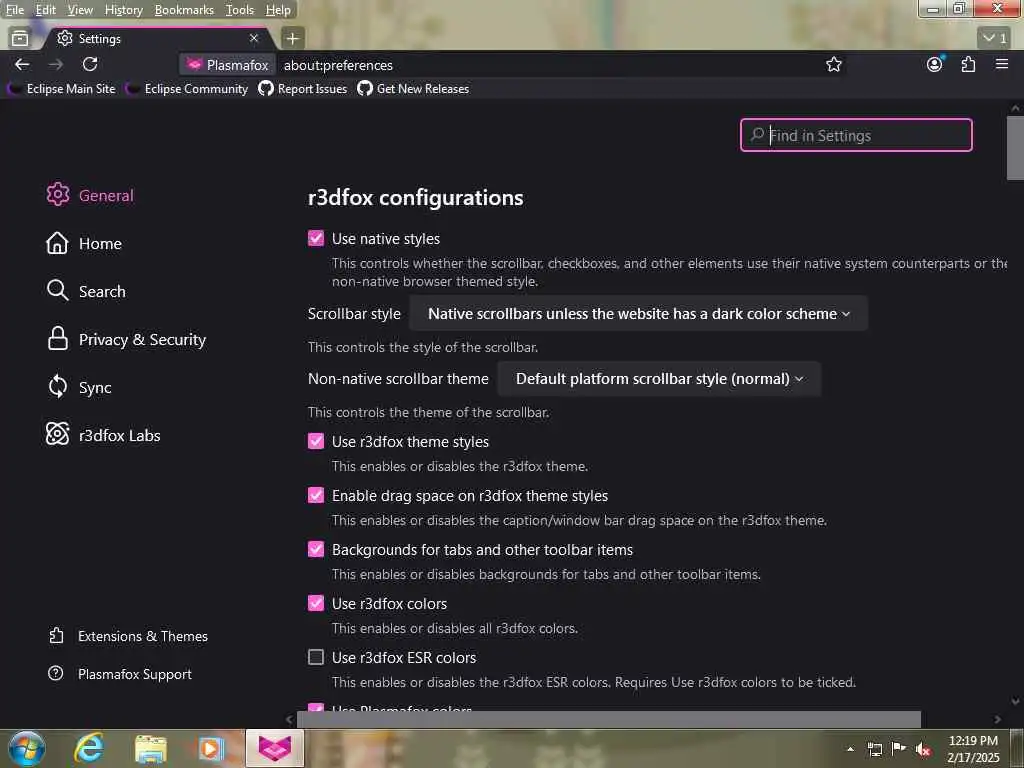Open the hamburger application menu
The image size is (1024, 768).
click(1002, 64)
